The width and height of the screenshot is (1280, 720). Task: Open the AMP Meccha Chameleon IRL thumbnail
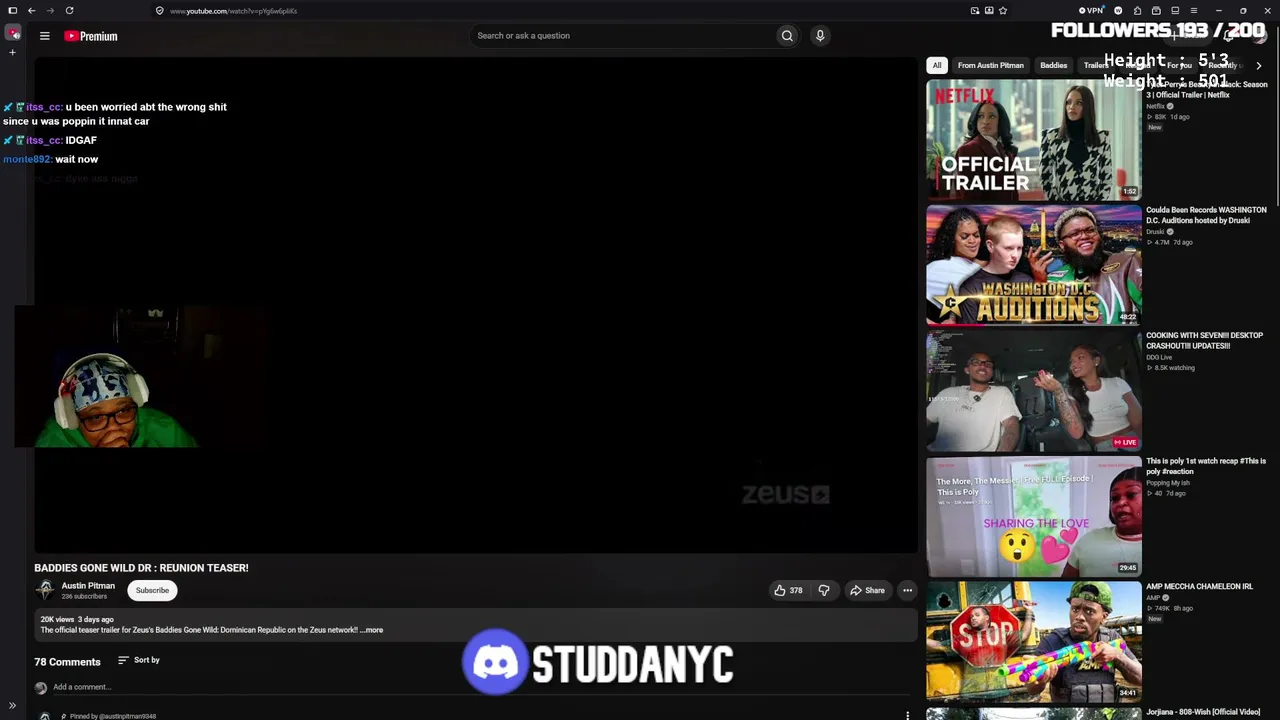pyautogui.click(x=1034, y=642)
